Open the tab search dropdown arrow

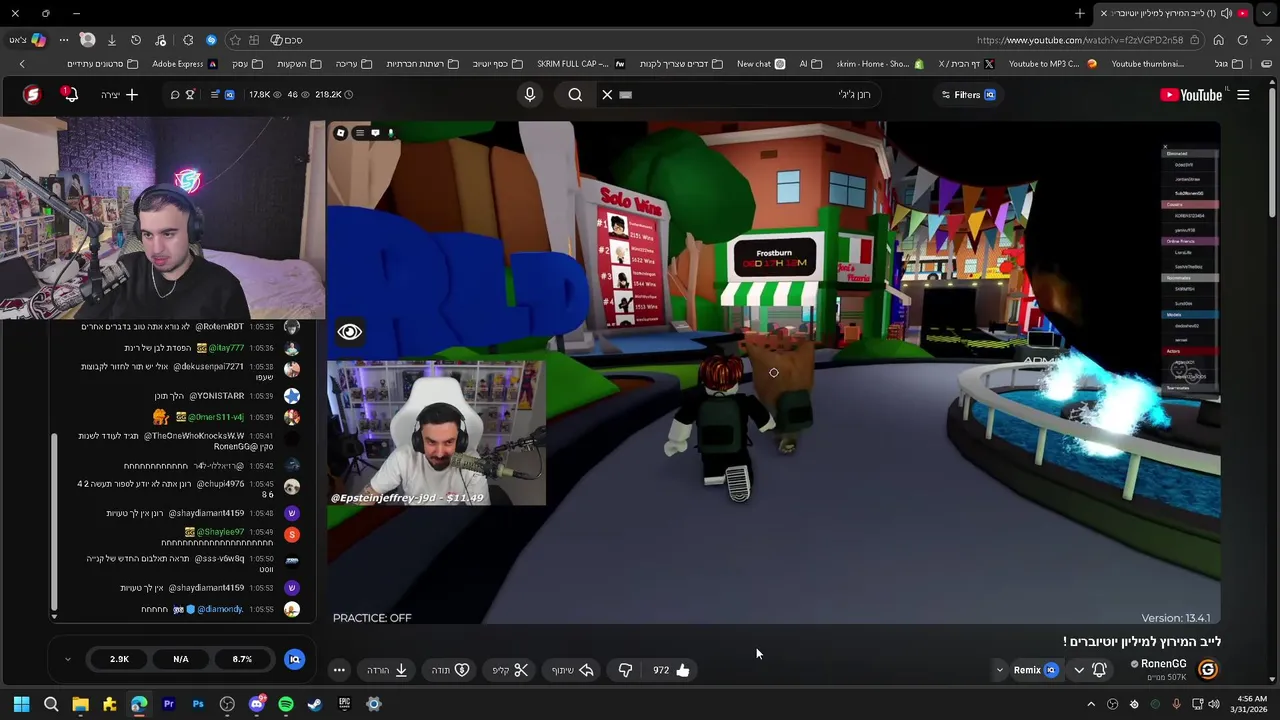tap(1267, 13)
